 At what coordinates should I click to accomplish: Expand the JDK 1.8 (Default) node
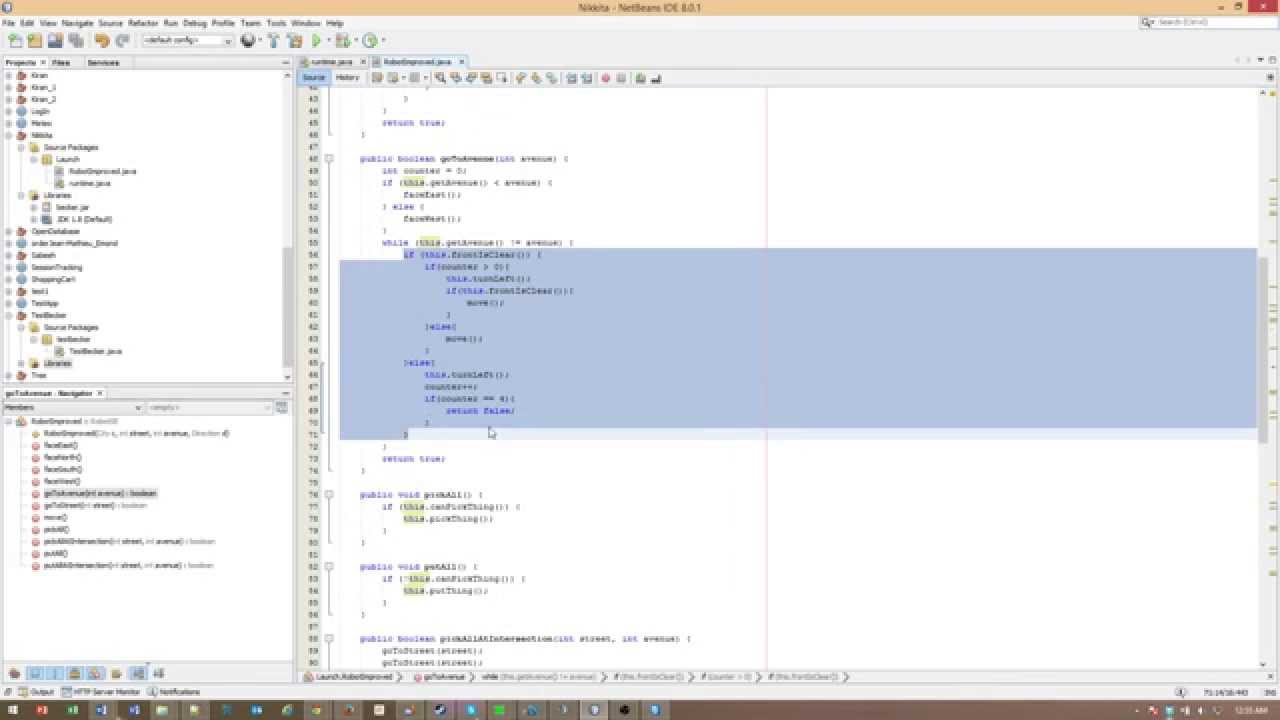pos(33,219)
